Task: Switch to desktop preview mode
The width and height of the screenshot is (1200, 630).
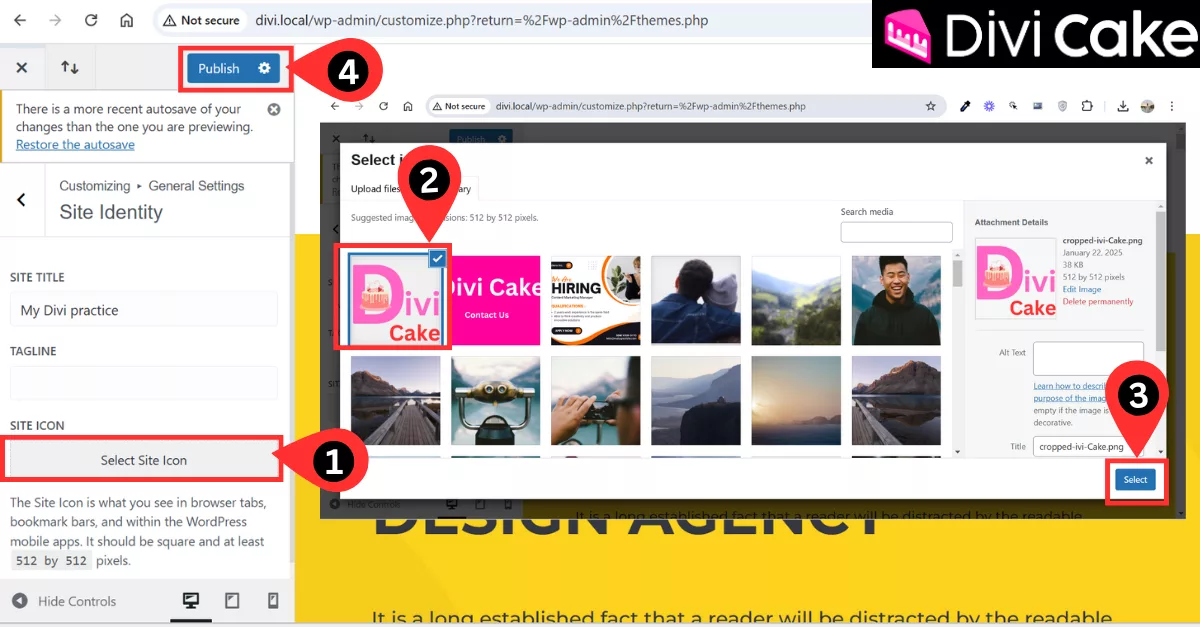Action: (190, 601)
